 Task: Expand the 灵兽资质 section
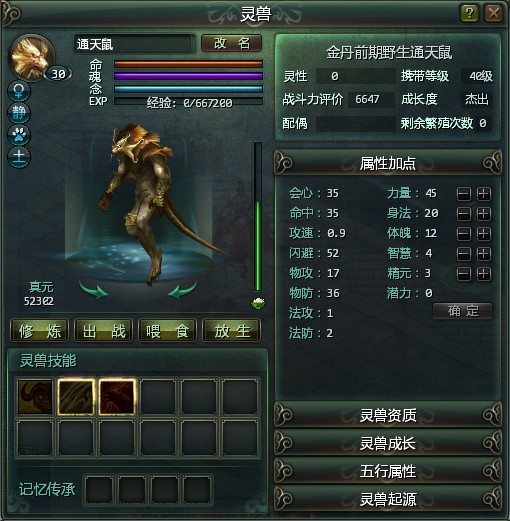(388, 415)
